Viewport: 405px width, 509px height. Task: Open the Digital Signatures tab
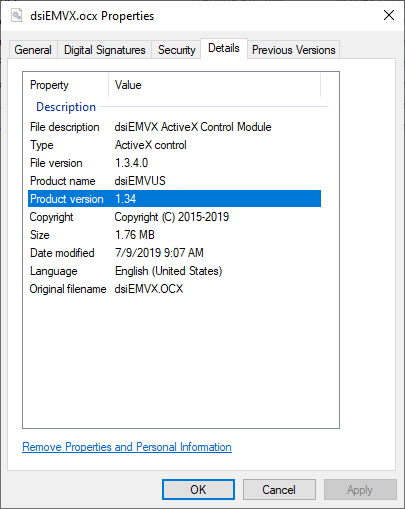click(x=105, y=50)
